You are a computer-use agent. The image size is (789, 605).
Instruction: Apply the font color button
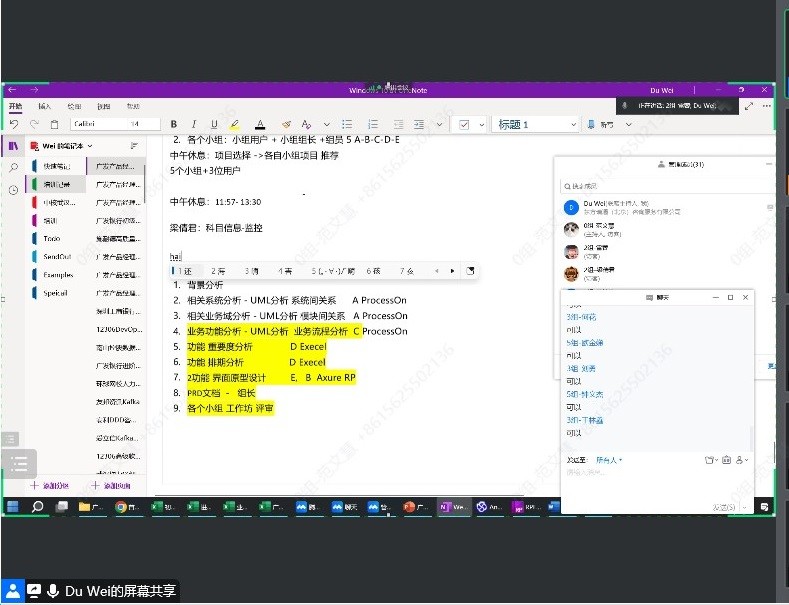click(260, 124)
